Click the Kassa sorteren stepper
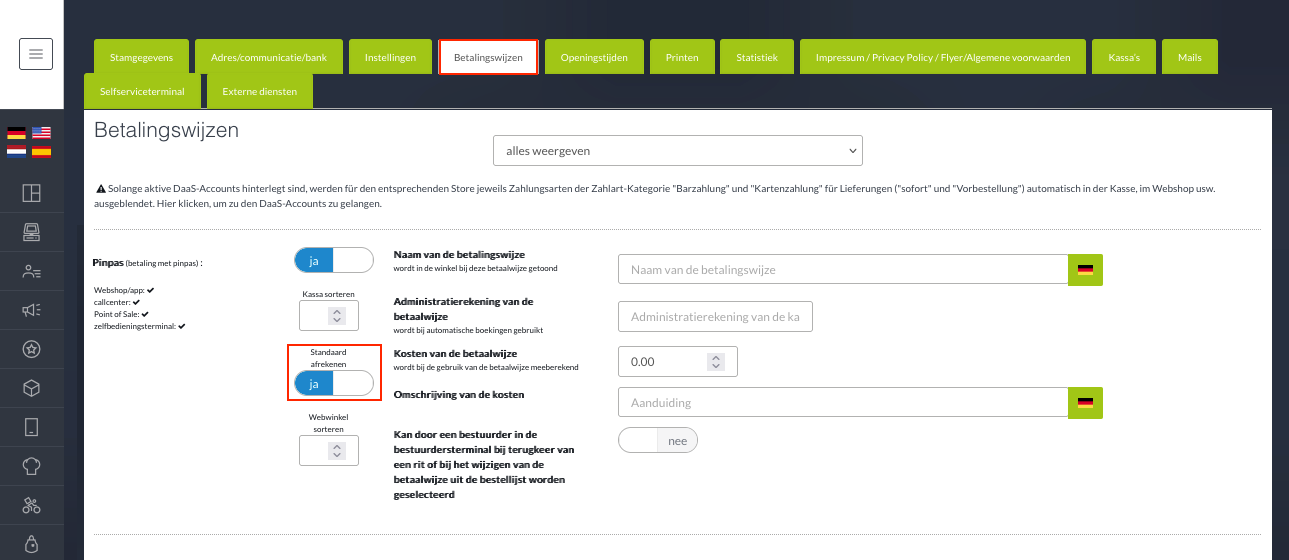The height and width of the screenshot is (560, 1289). click(x=337, y=316)
